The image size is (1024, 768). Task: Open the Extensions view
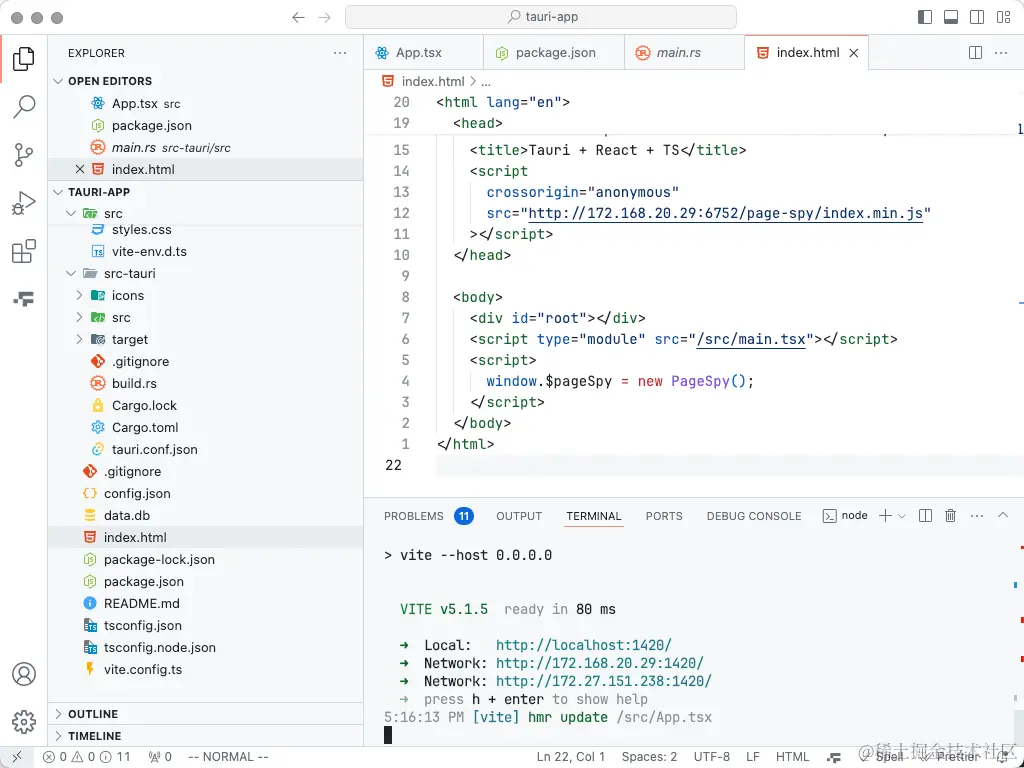click(x=24, y=251)
